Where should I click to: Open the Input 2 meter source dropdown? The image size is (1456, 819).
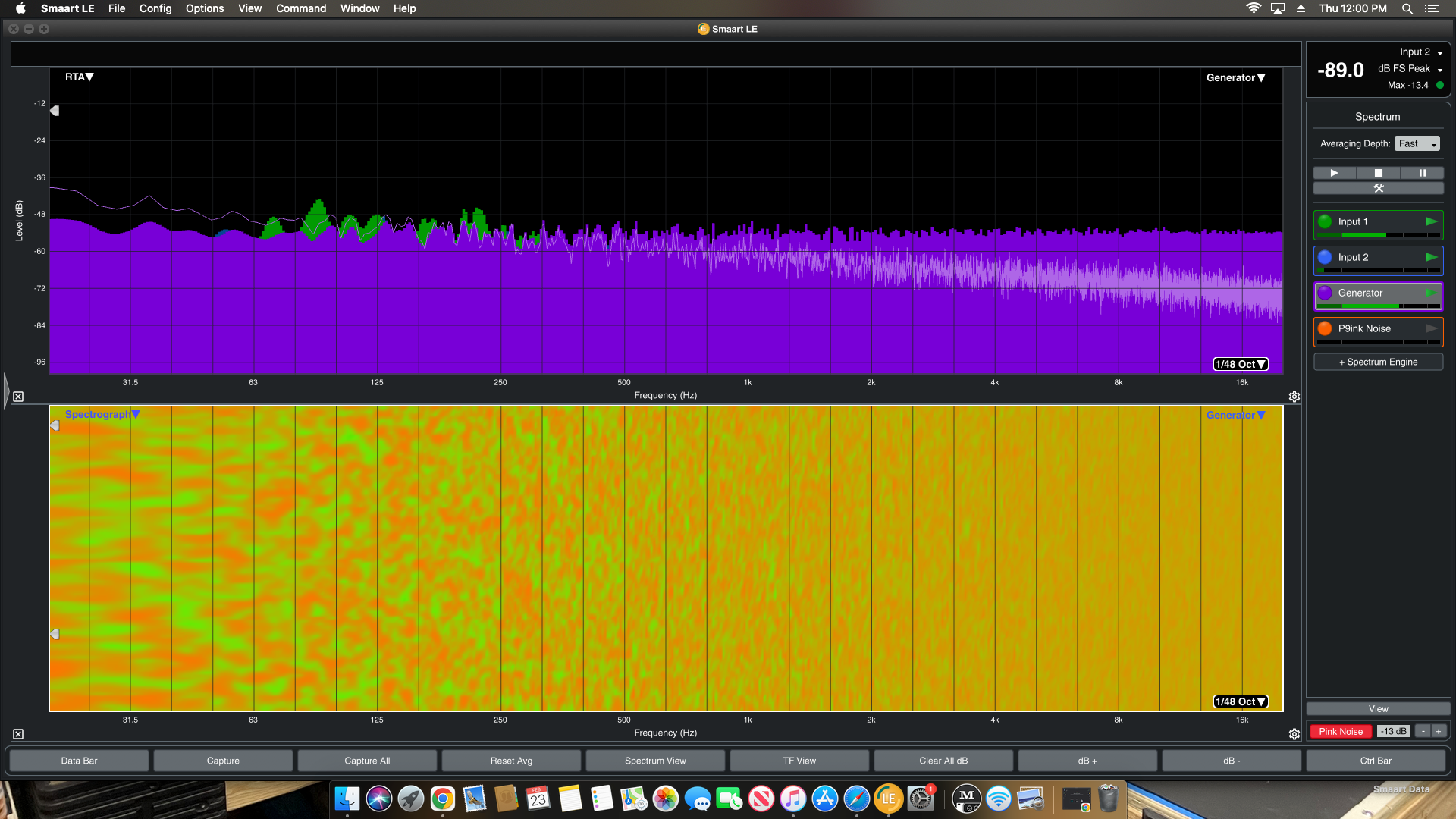coord(1421,52)
